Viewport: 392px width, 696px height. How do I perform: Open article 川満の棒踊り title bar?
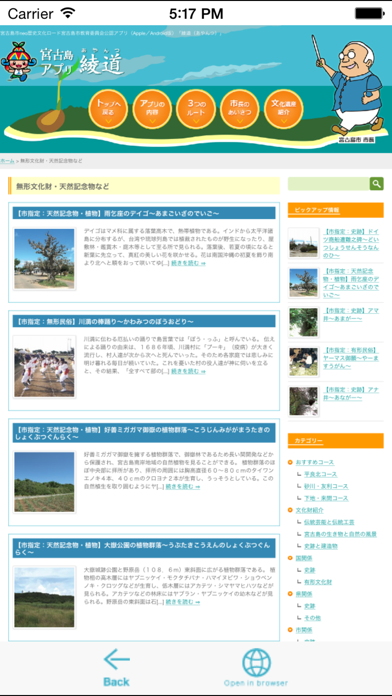pos(144,321)
